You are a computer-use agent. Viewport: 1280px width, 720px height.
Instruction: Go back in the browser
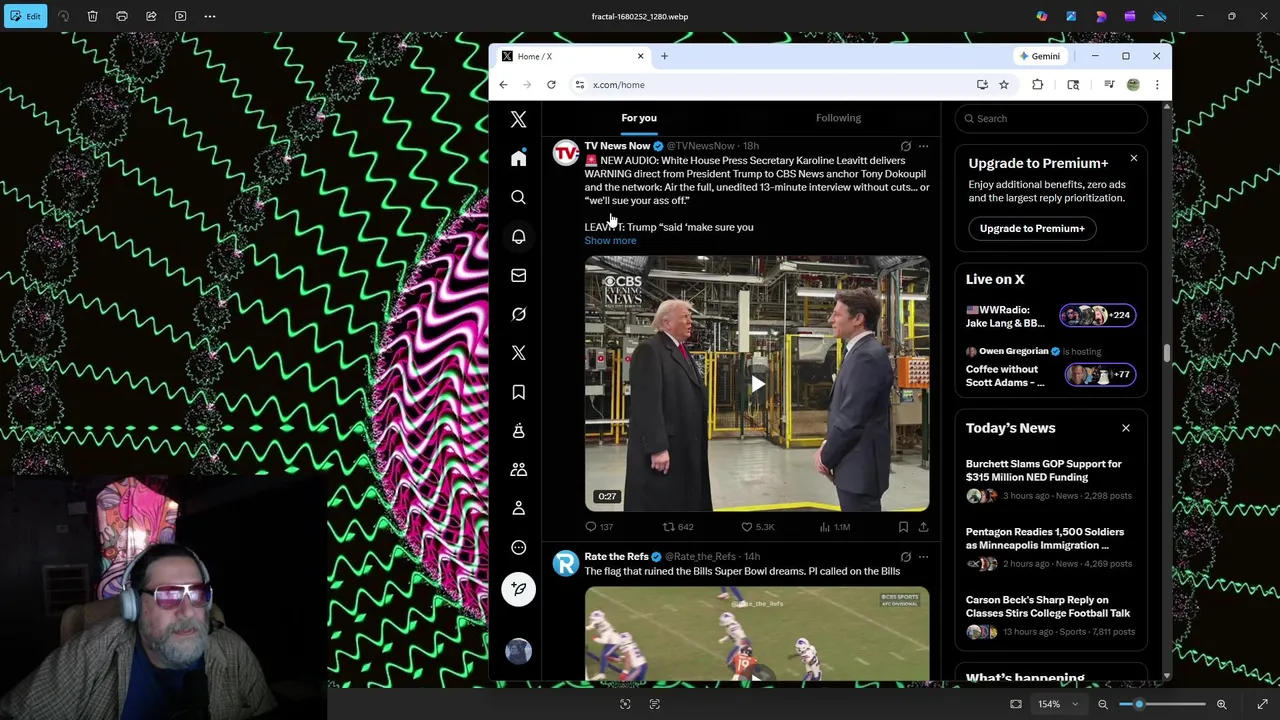coord(503,85)
